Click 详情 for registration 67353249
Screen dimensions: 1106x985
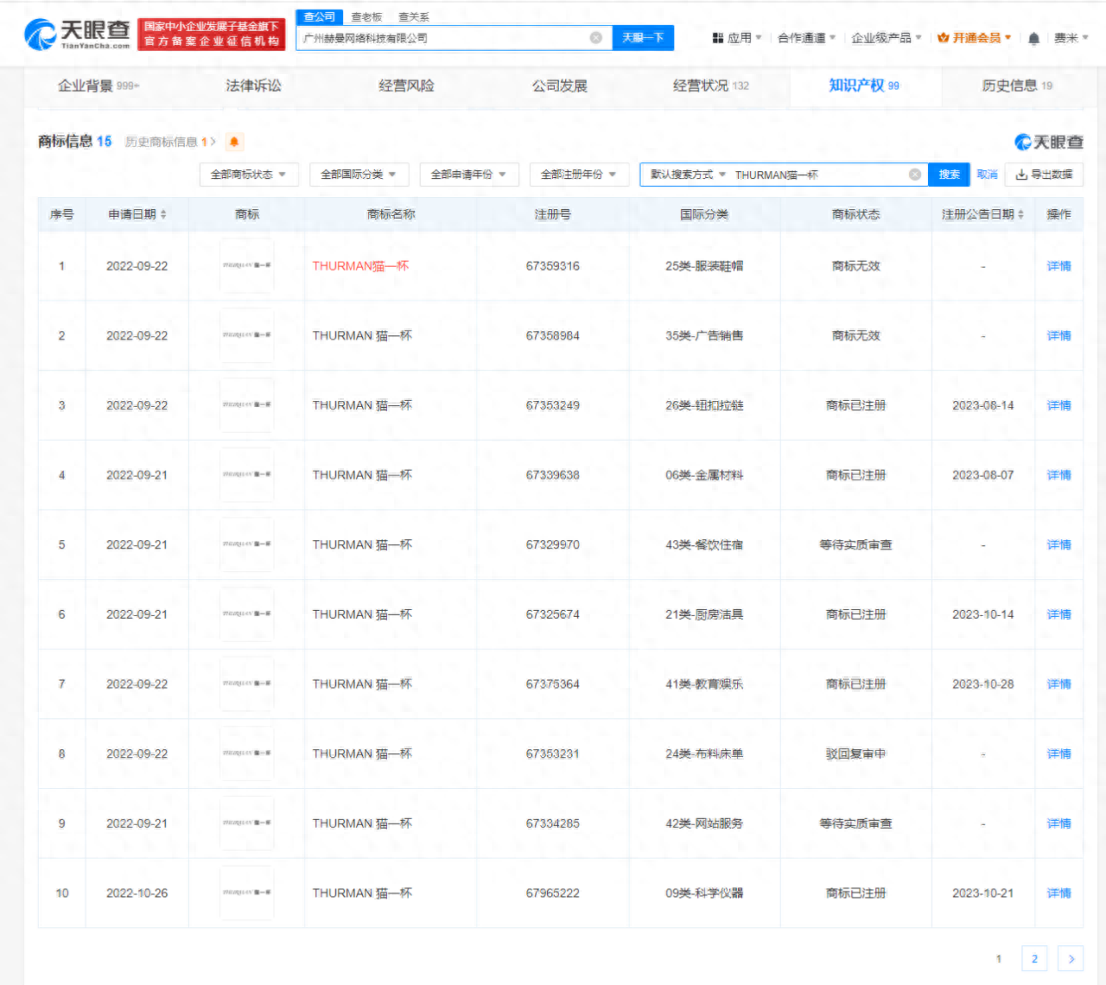[1058, 406]
